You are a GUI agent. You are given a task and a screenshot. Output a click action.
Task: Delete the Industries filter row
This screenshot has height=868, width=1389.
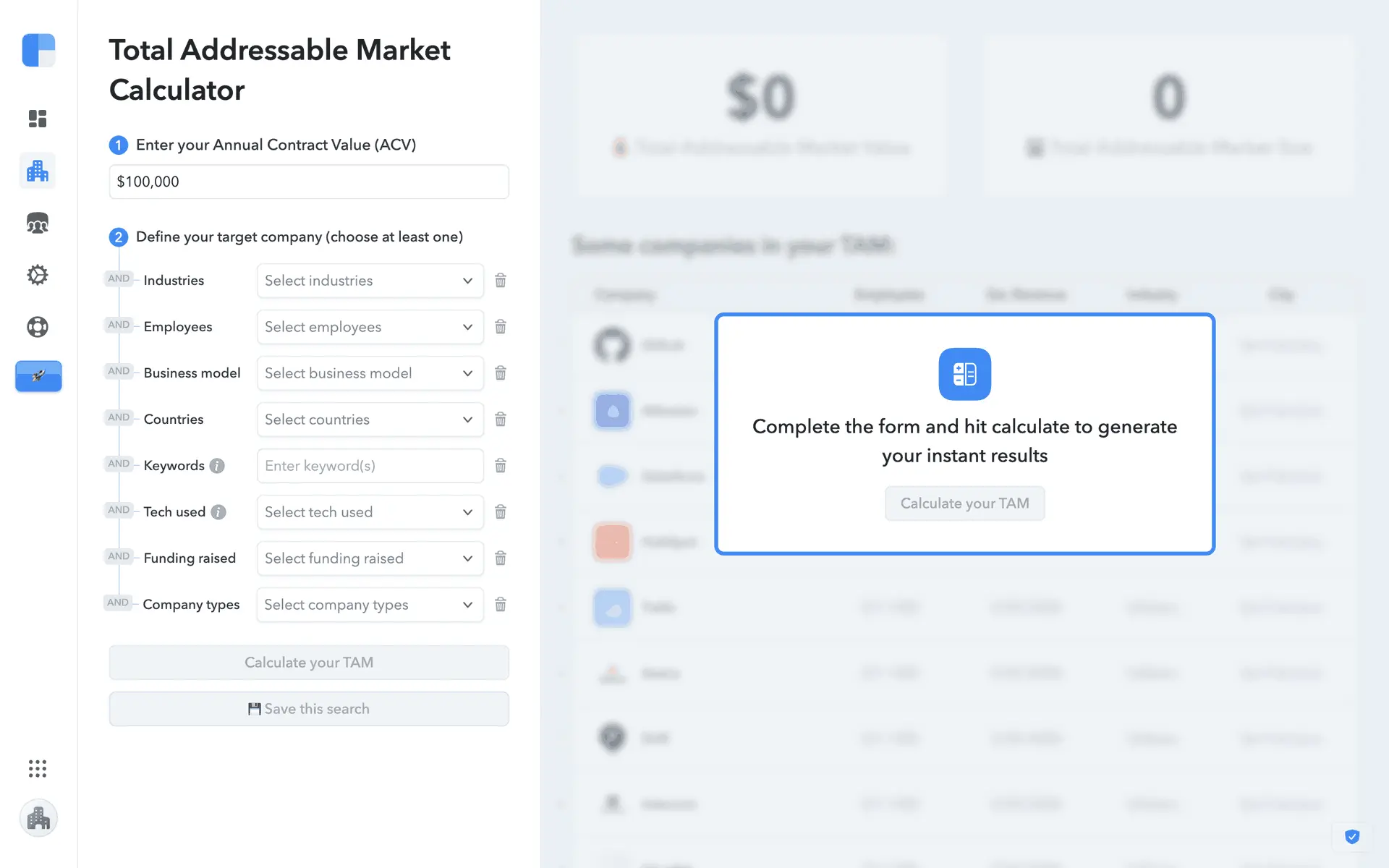click(500, 281)
